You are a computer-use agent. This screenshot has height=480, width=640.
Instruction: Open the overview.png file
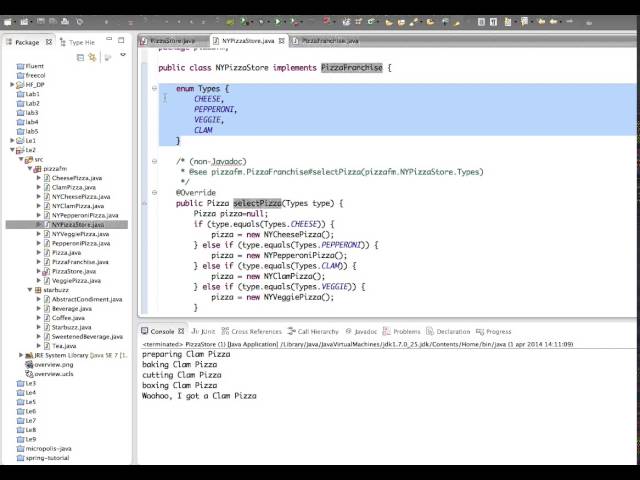[x=53, y=365]
